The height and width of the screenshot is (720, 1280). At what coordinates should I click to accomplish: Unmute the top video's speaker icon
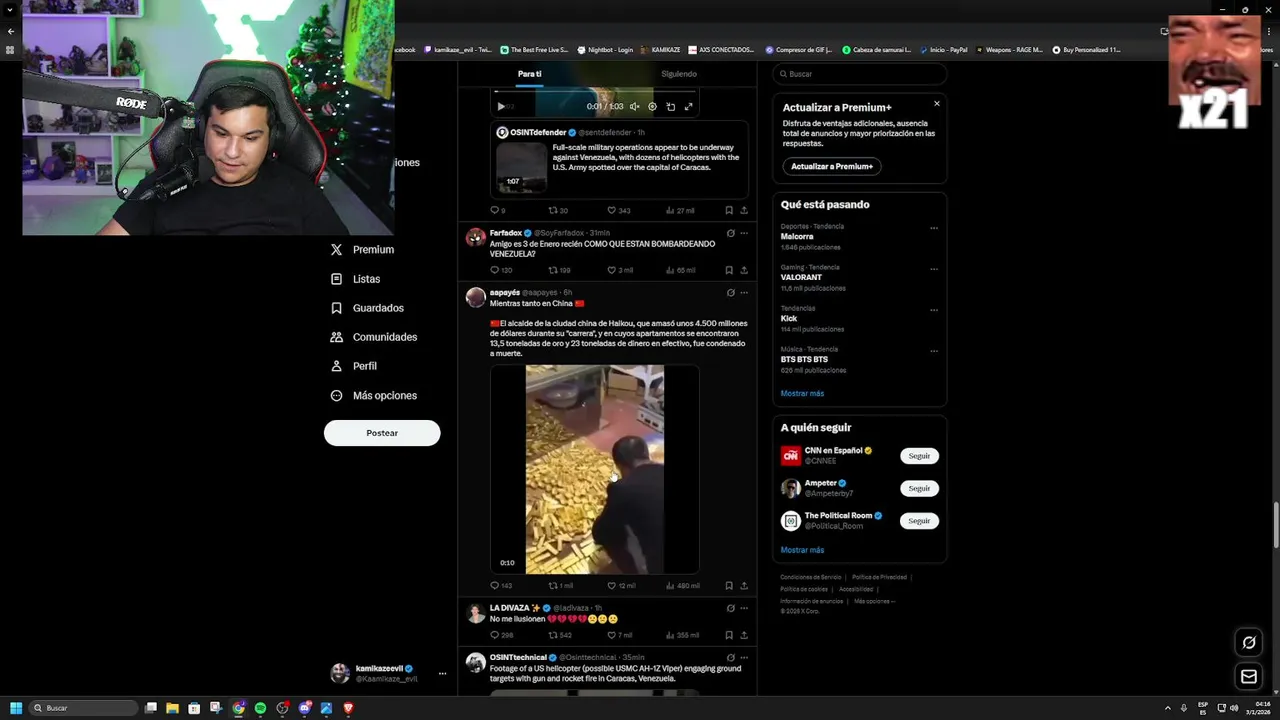coord(635,106)
